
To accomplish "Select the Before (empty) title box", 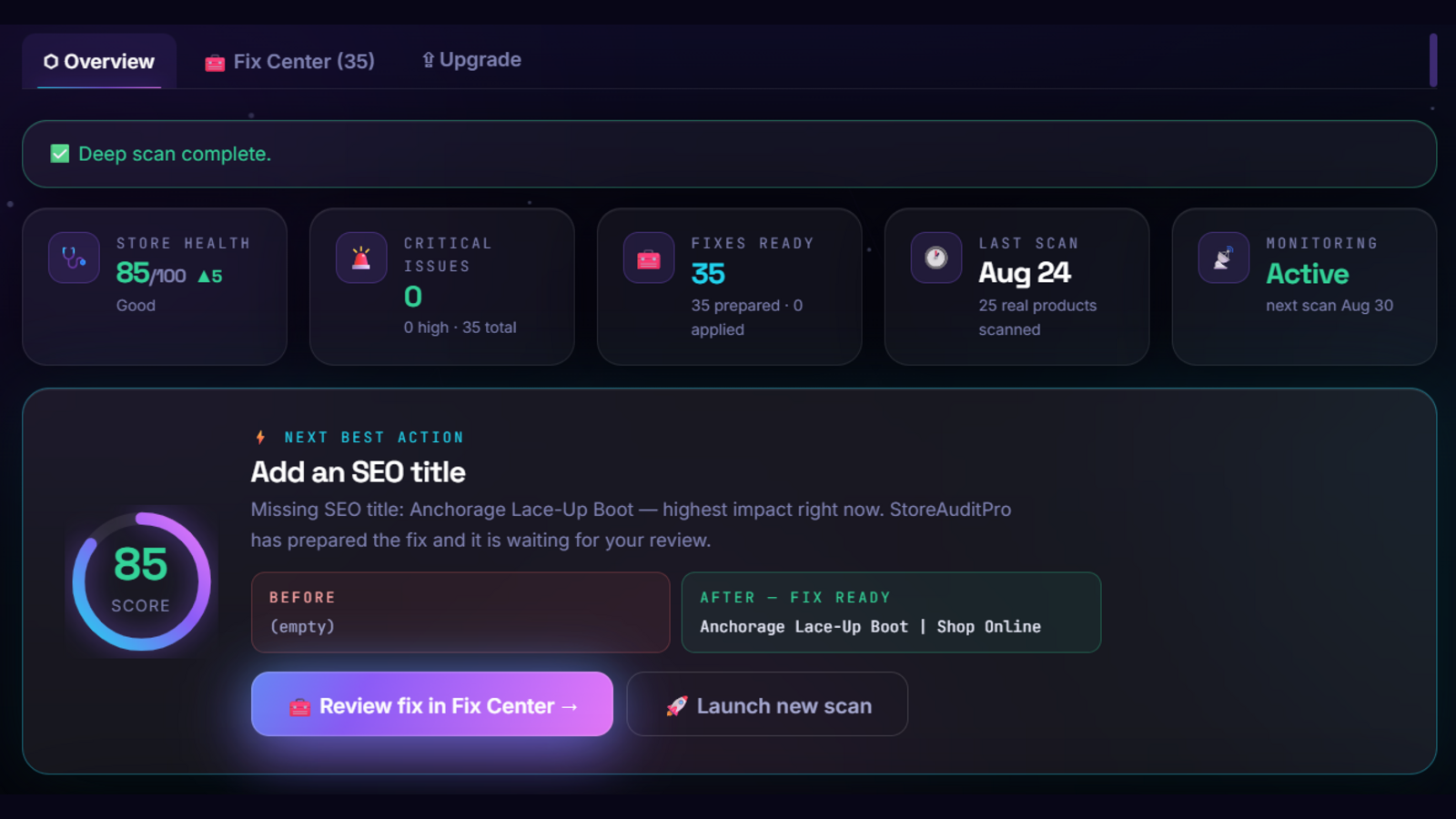I will 460,612.
